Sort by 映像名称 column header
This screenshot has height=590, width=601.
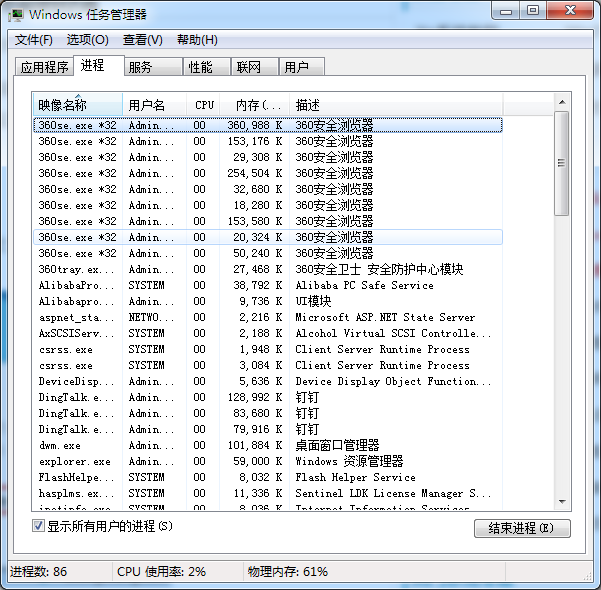point(78,104)
